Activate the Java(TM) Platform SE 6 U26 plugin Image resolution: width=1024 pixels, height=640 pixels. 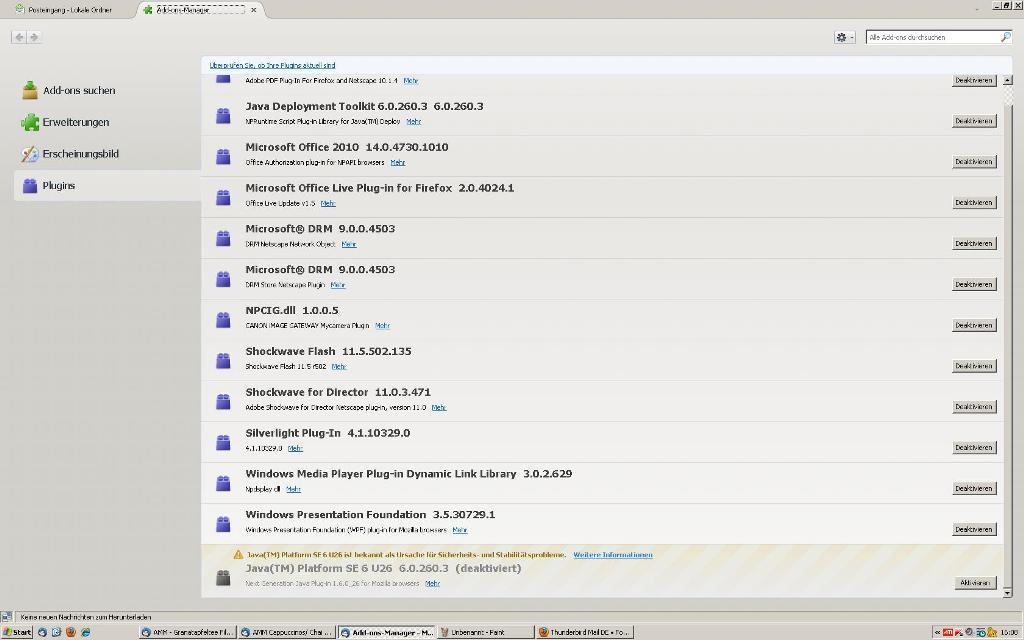click(x=975, y=583)
